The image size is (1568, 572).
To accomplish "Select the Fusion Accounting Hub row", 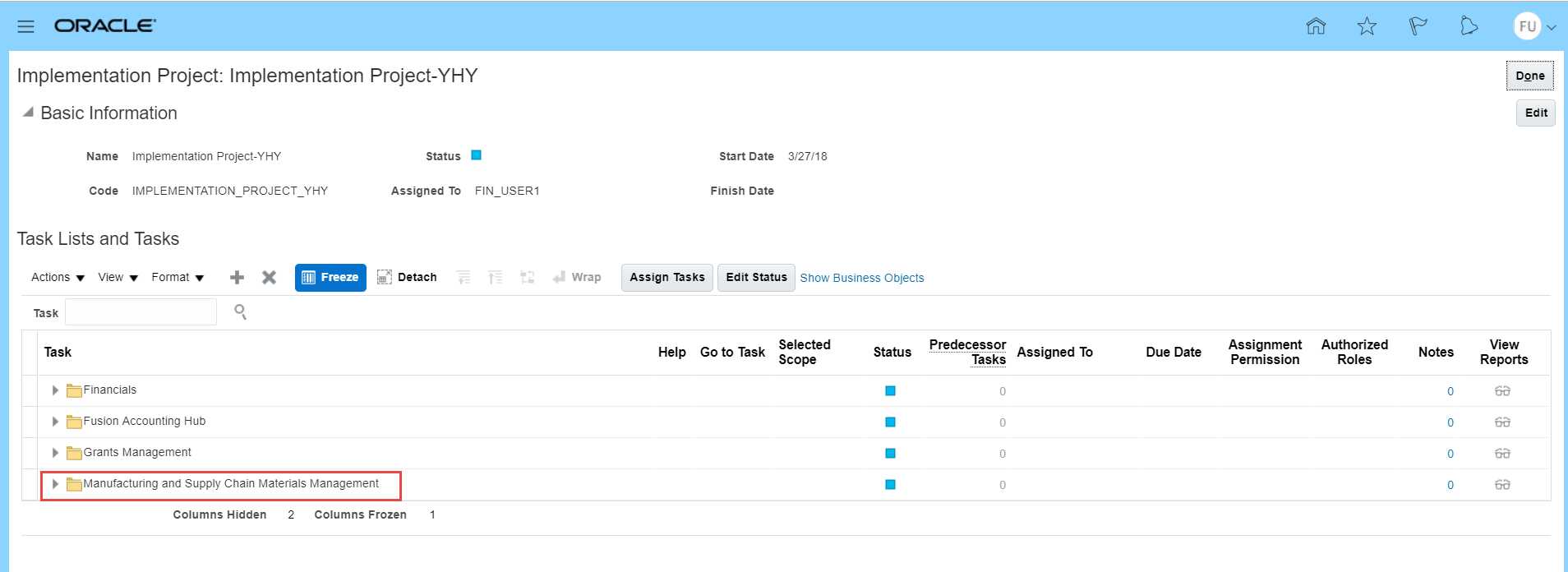I will [x=786, y=422].
